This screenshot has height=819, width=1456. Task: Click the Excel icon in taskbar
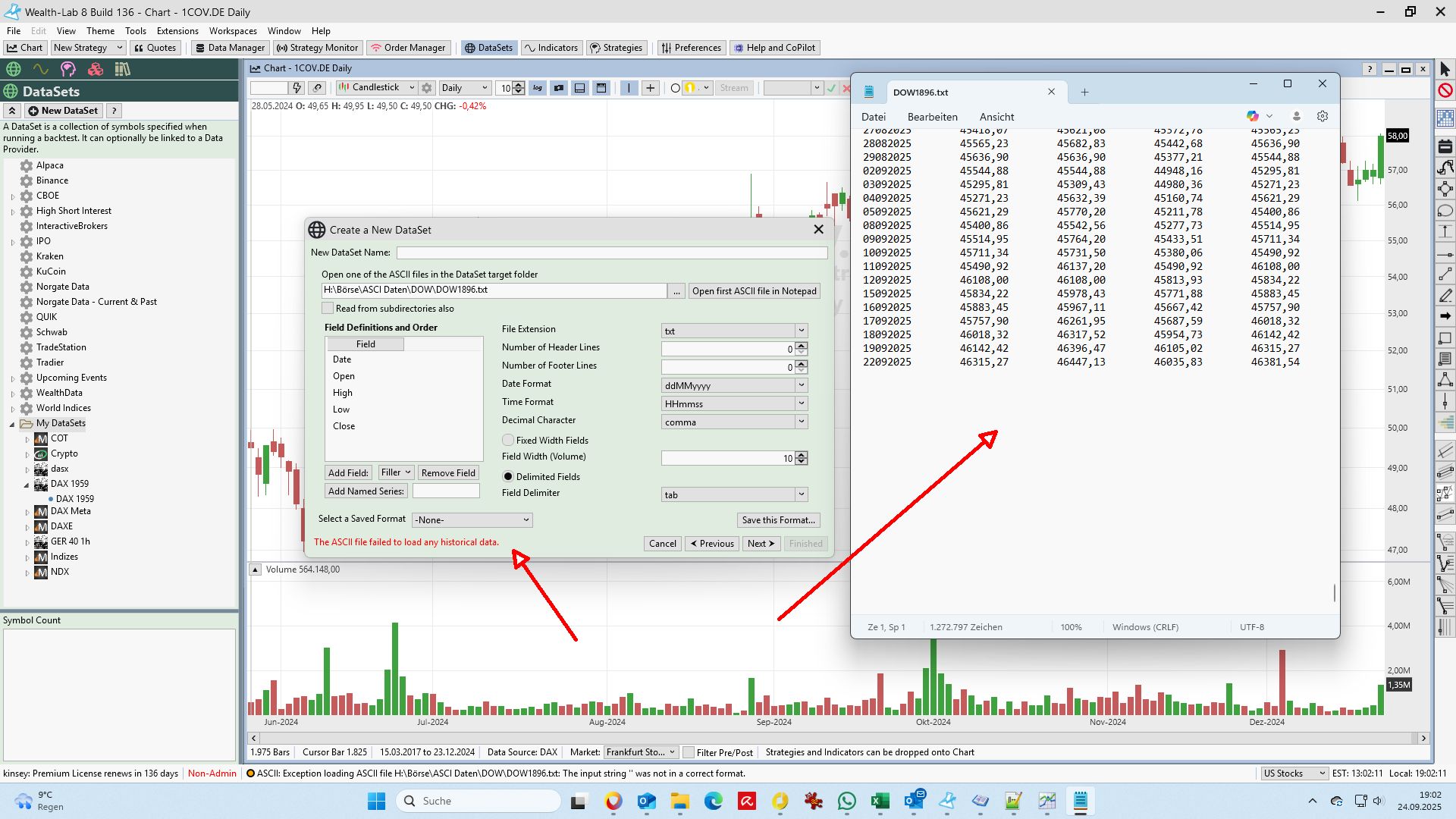point(880,801)
